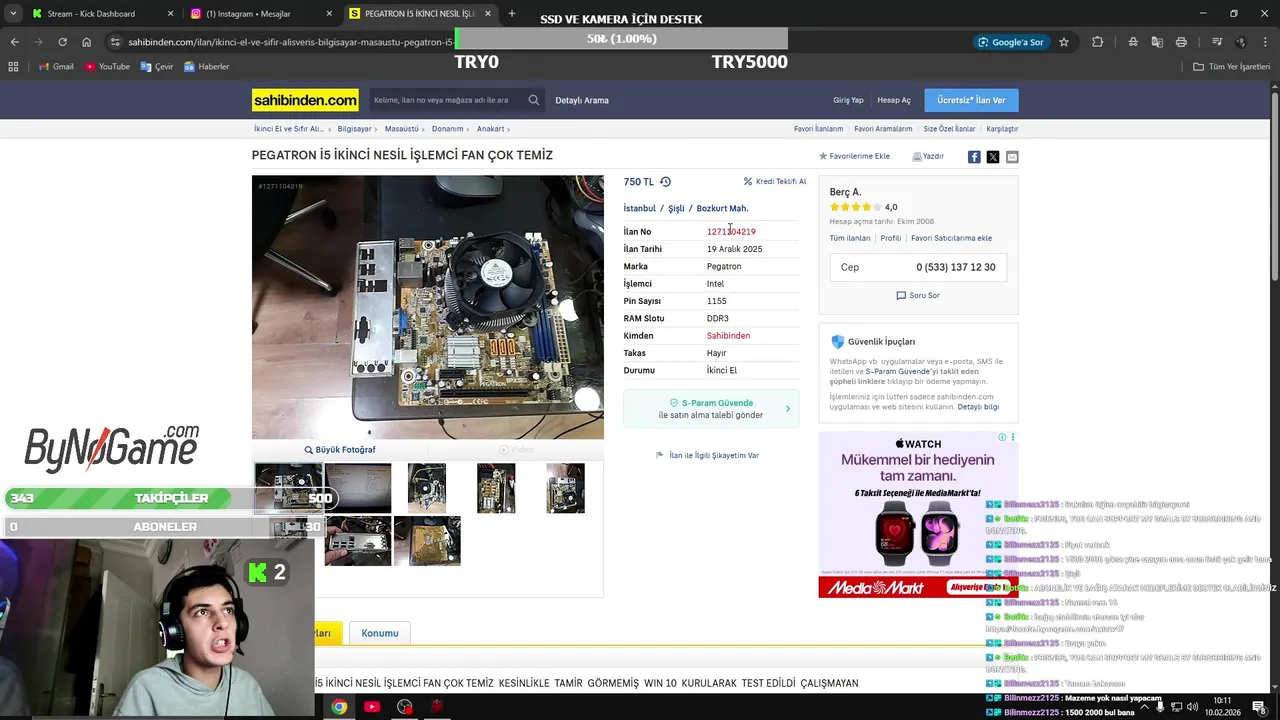
Task: Click Favori Satıcılarıma ekle
Action: tap(951, 239)
